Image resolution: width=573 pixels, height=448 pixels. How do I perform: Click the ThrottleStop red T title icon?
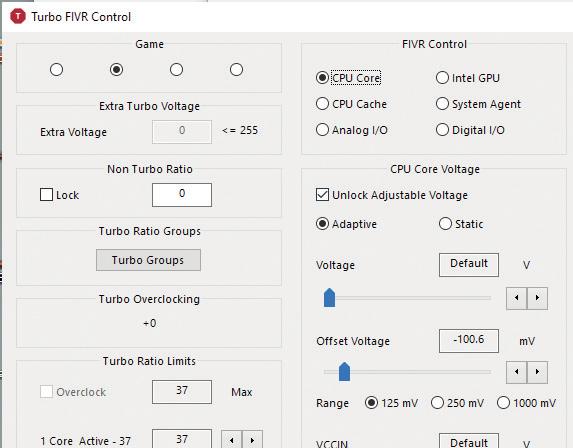(x=18, y=16)
